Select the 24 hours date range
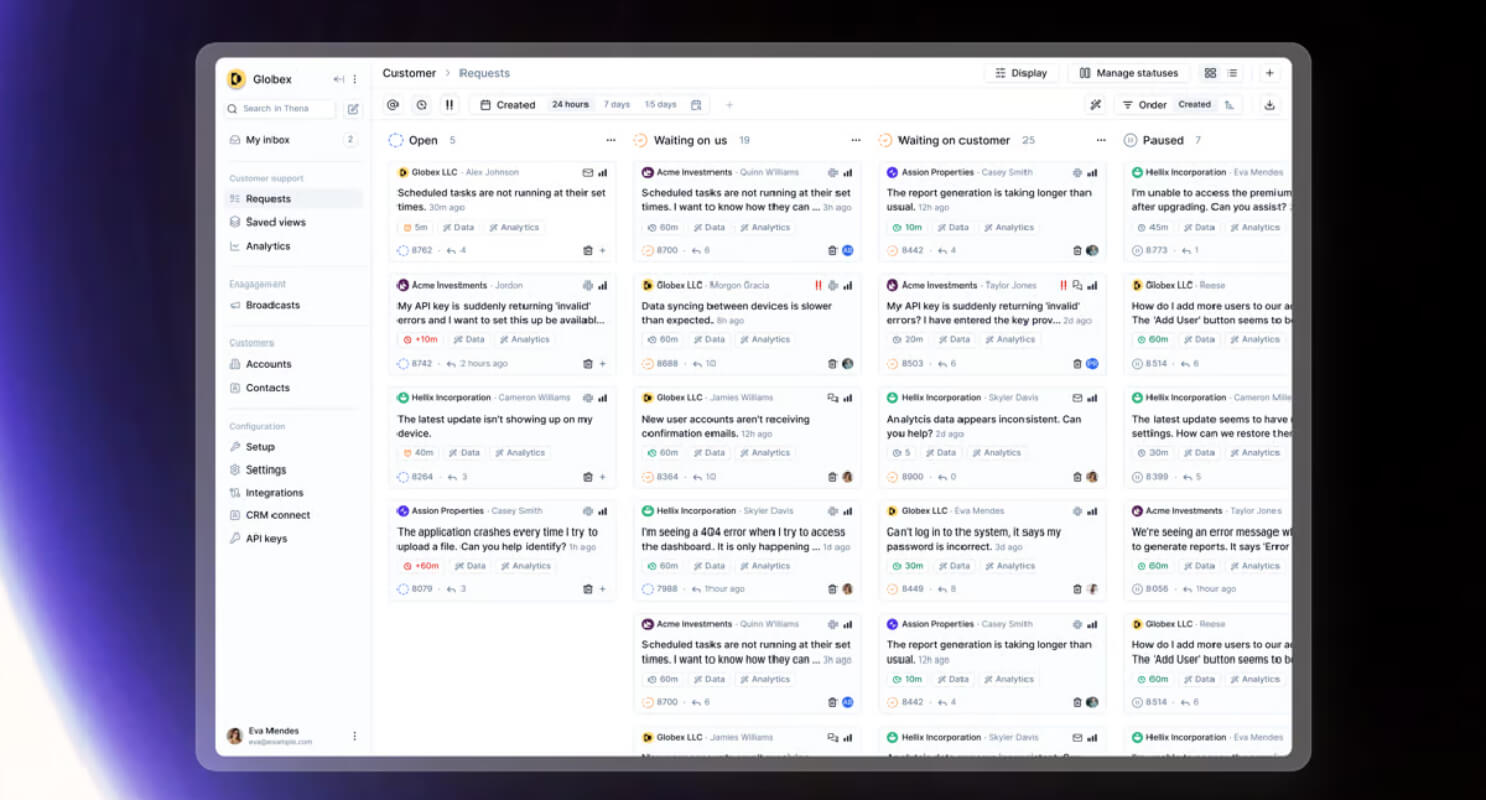The width and height of the screenshot is (1486, 800). pos(570,104)
